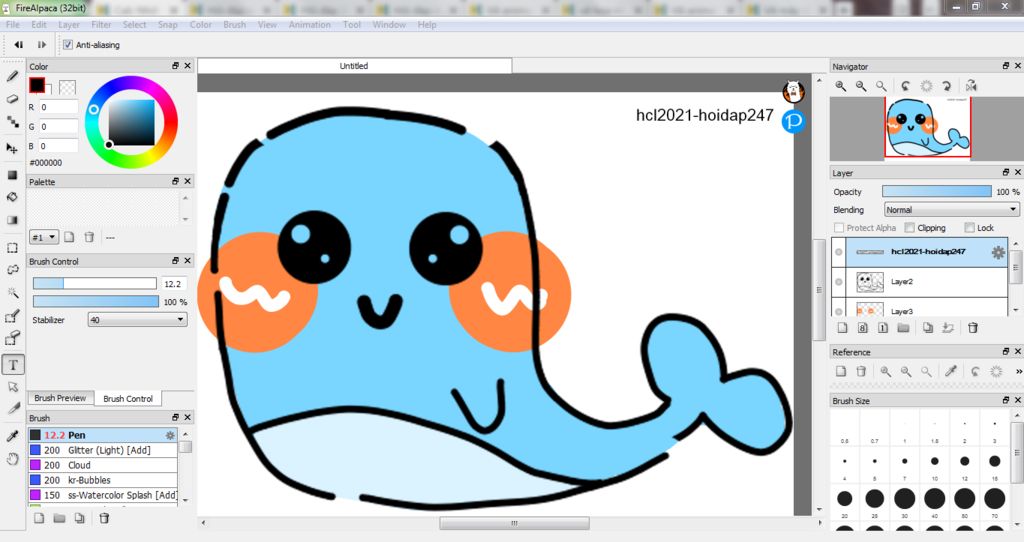Image resolution: width=1024 pixels, height=542 pixels.
Task: Open settings gear for hcl2021-hoidap247 layer
Action: (998, 252)
